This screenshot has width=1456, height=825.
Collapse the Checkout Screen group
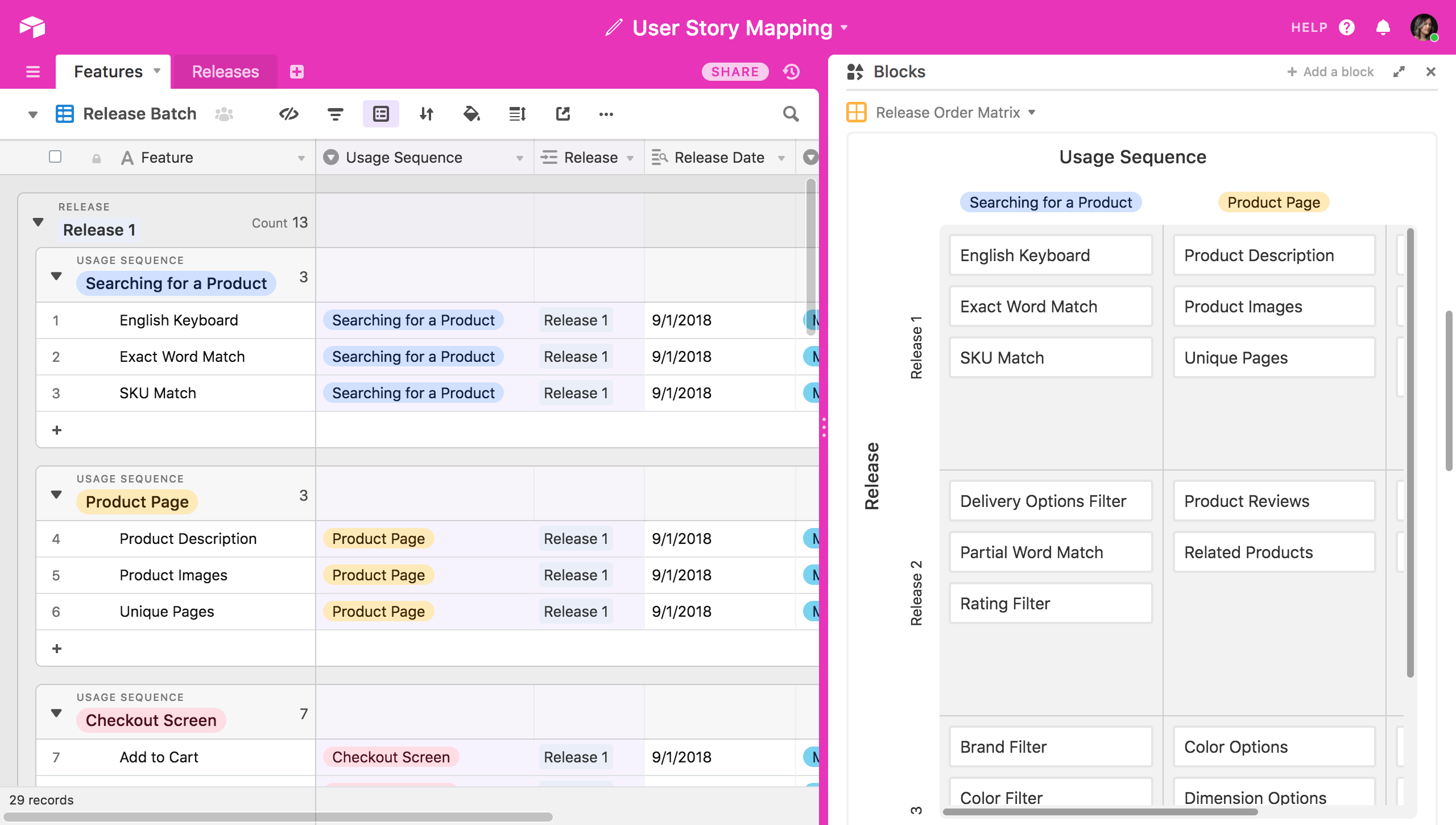coord(56,713)
